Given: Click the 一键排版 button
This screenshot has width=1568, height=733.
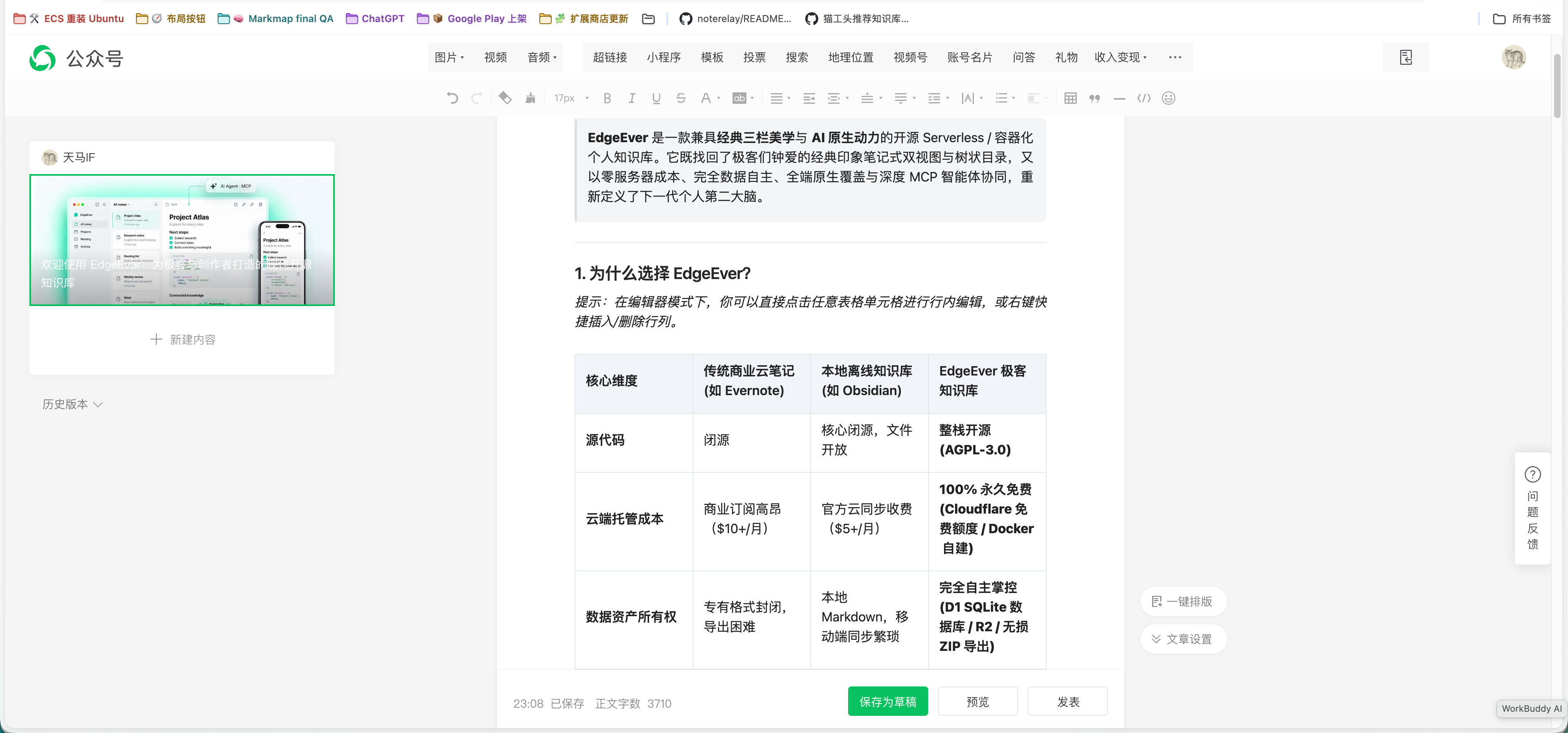Looking at the screenshot, I should point(1183,601).
